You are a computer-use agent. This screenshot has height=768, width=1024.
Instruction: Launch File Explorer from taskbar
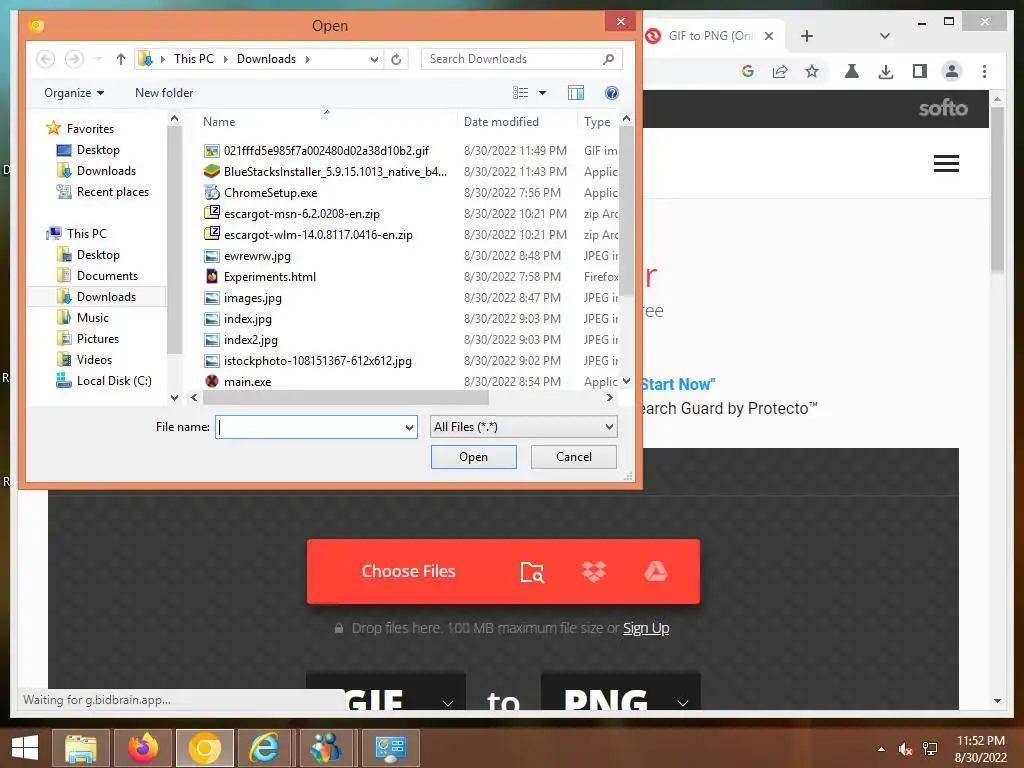click(80, 748)
